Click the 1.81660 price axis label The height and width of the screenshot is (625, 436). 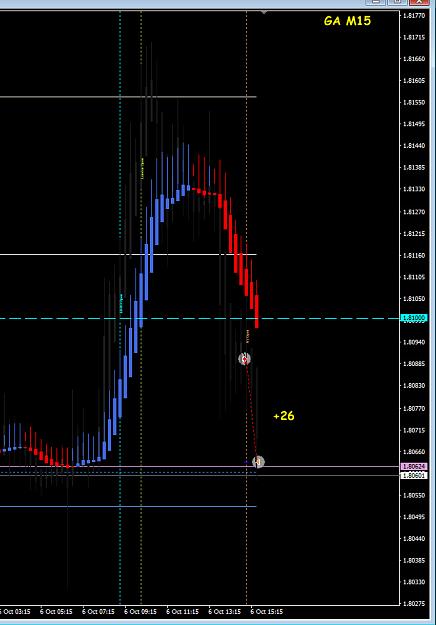click(414, 59)
